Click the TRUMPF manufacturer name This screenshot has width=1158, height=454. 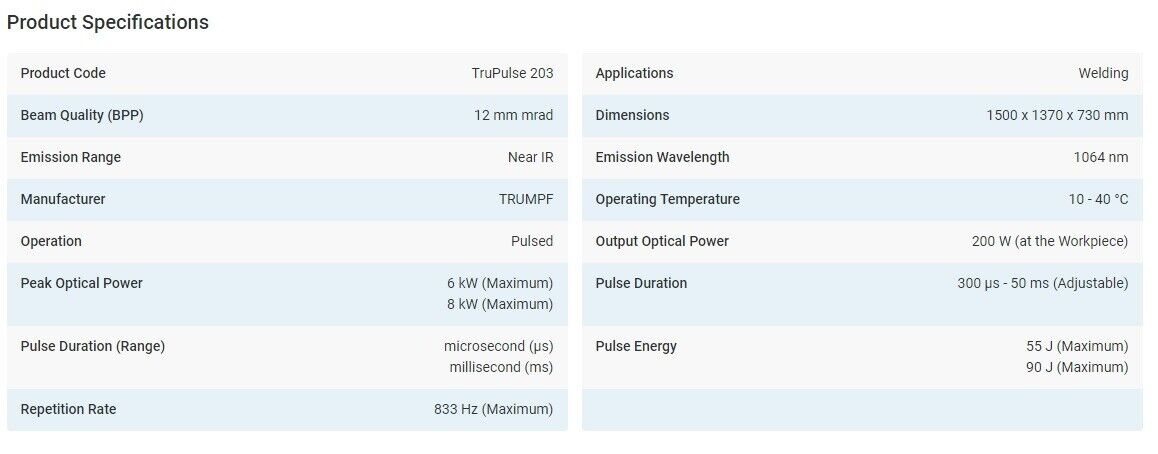[x=526, y=199]
